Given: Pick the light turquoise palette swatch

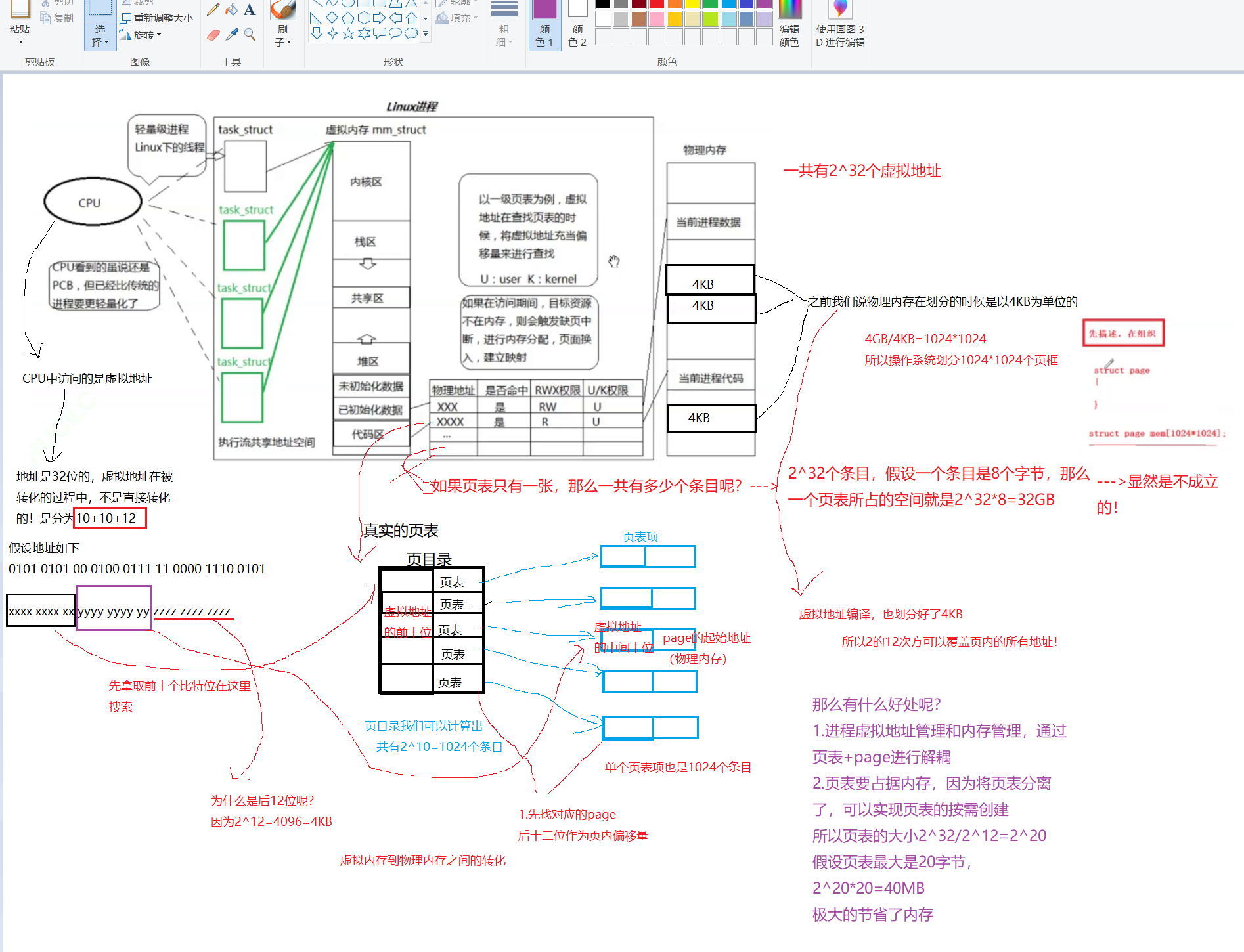Looking at the screenshot, I should [x=728, y=18].
